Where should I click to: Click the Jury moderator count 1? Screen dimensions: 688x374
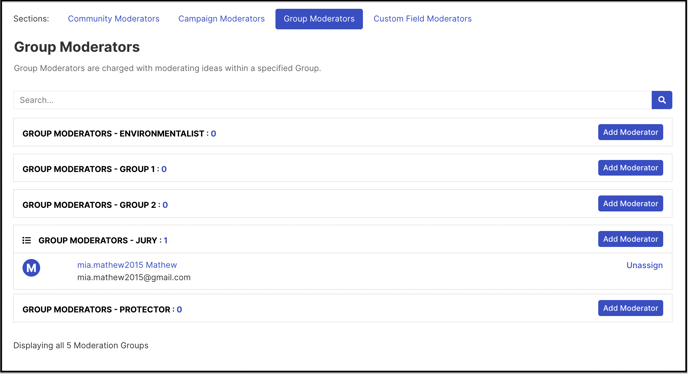[x=166, y=241]
